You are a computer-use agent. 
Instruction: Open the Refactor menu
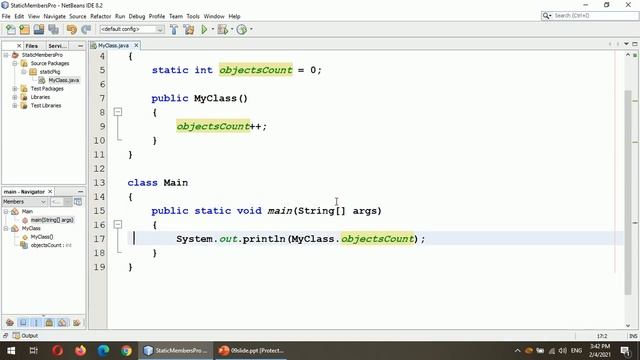pyautogui.click(x=100, y=16)
